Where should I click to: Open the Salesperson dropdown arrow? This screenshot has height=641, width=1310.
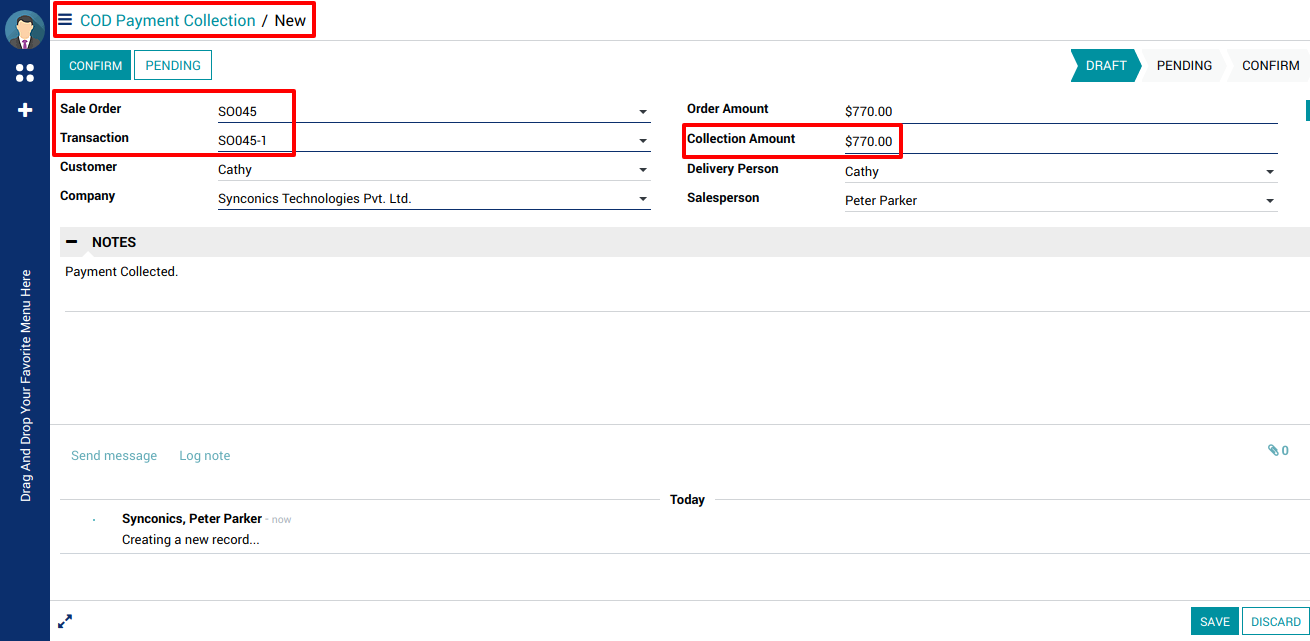pos(1270,201)
